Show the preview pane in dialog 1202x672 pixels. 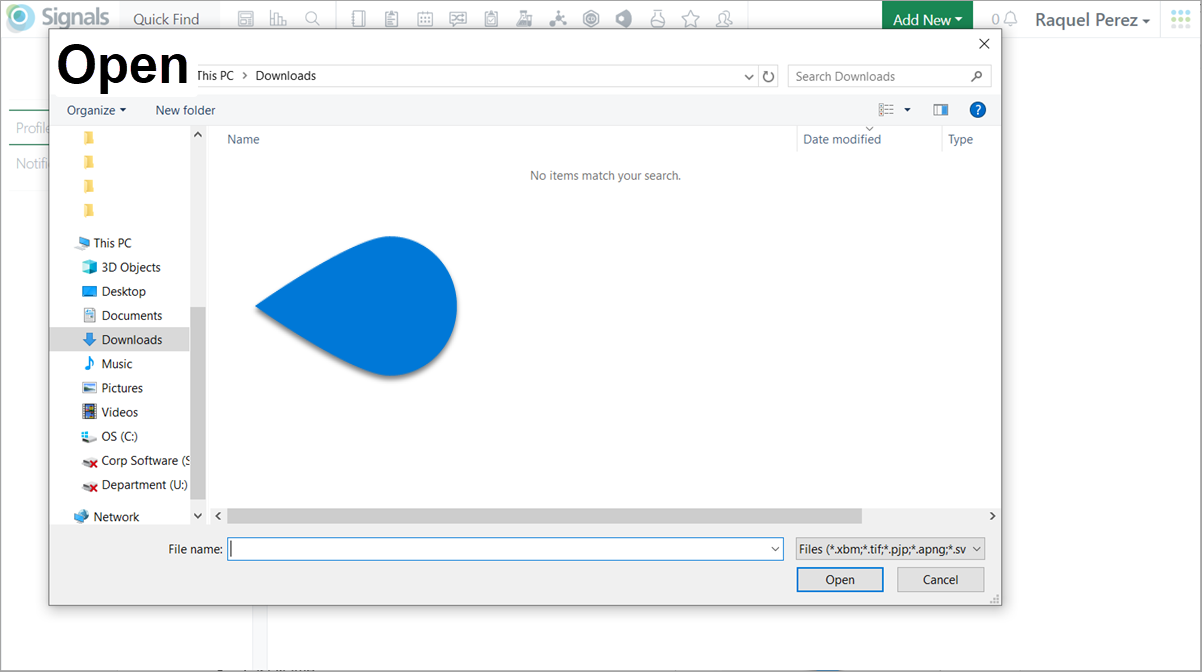point(940,110)
